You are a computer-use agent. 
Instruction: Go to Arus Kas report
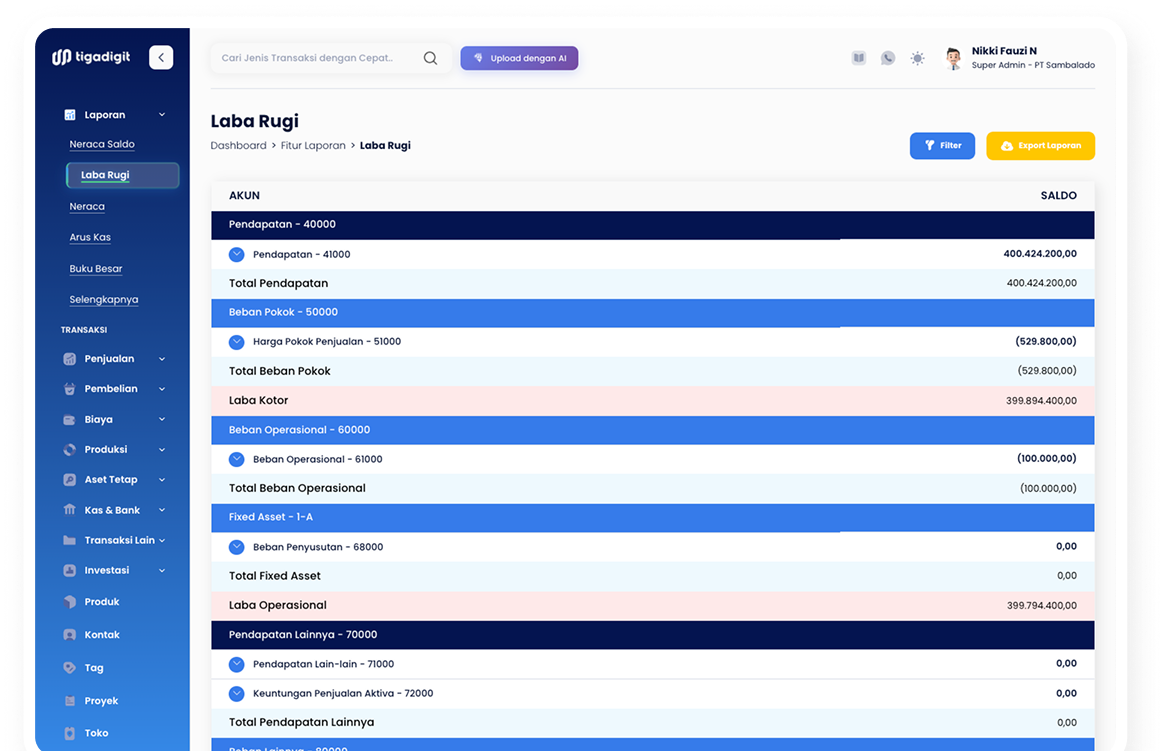90,238
